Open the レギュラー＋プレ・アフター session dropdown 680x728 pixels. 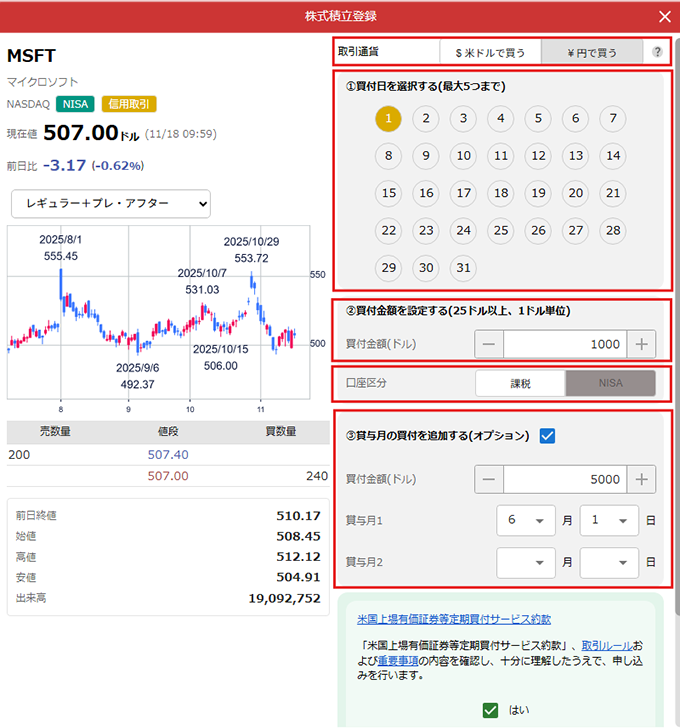coord(110,204)
